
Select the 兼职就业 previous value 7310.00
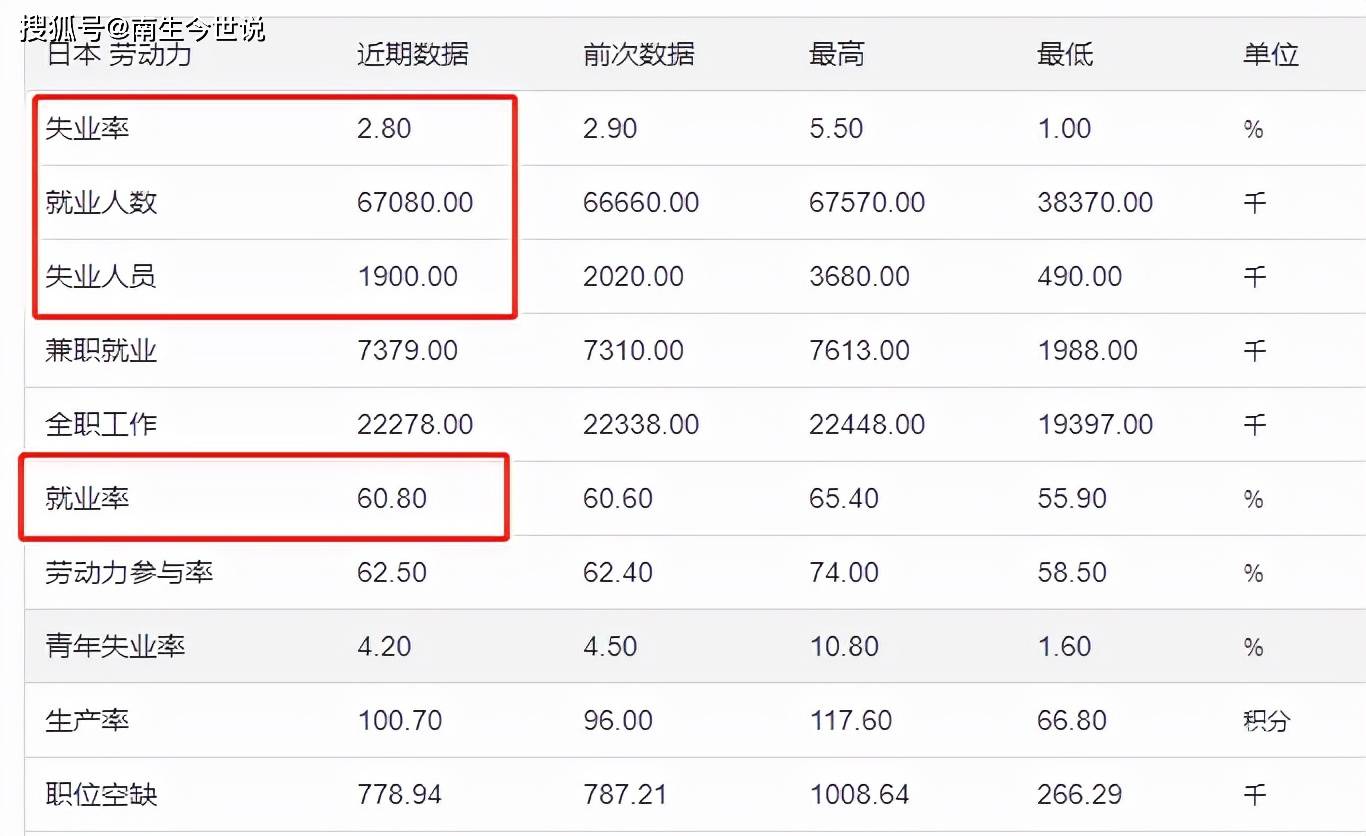634,351
